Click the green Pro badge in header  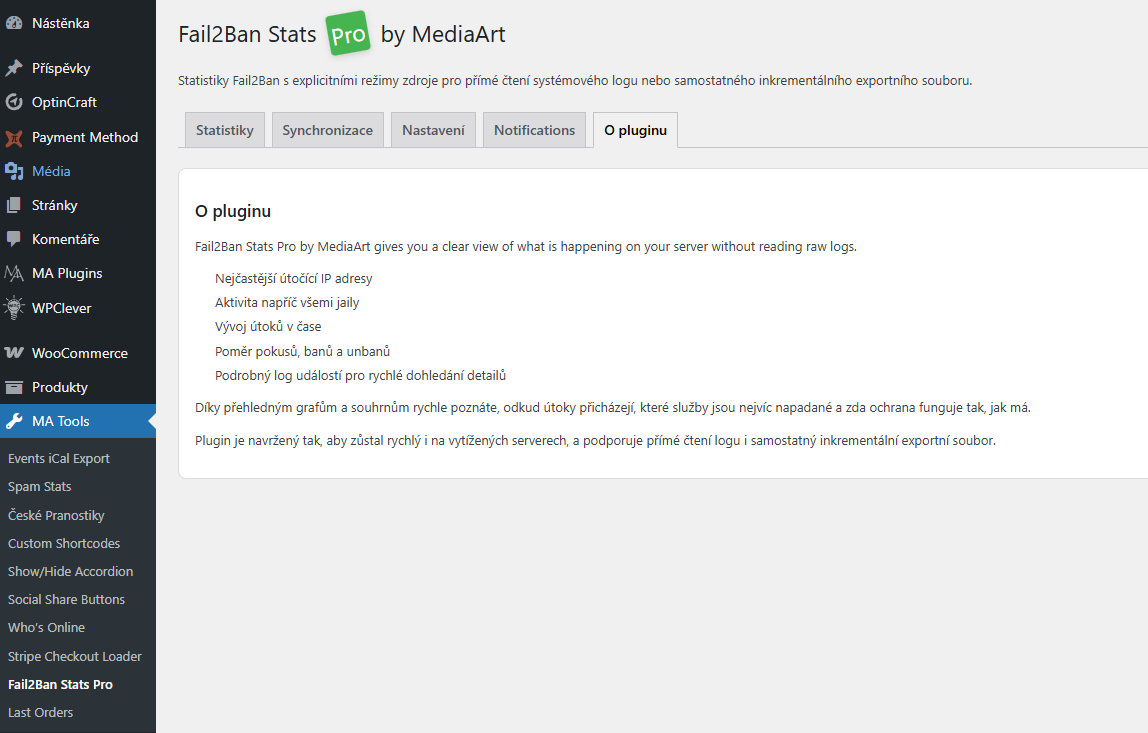coord(348,34)
